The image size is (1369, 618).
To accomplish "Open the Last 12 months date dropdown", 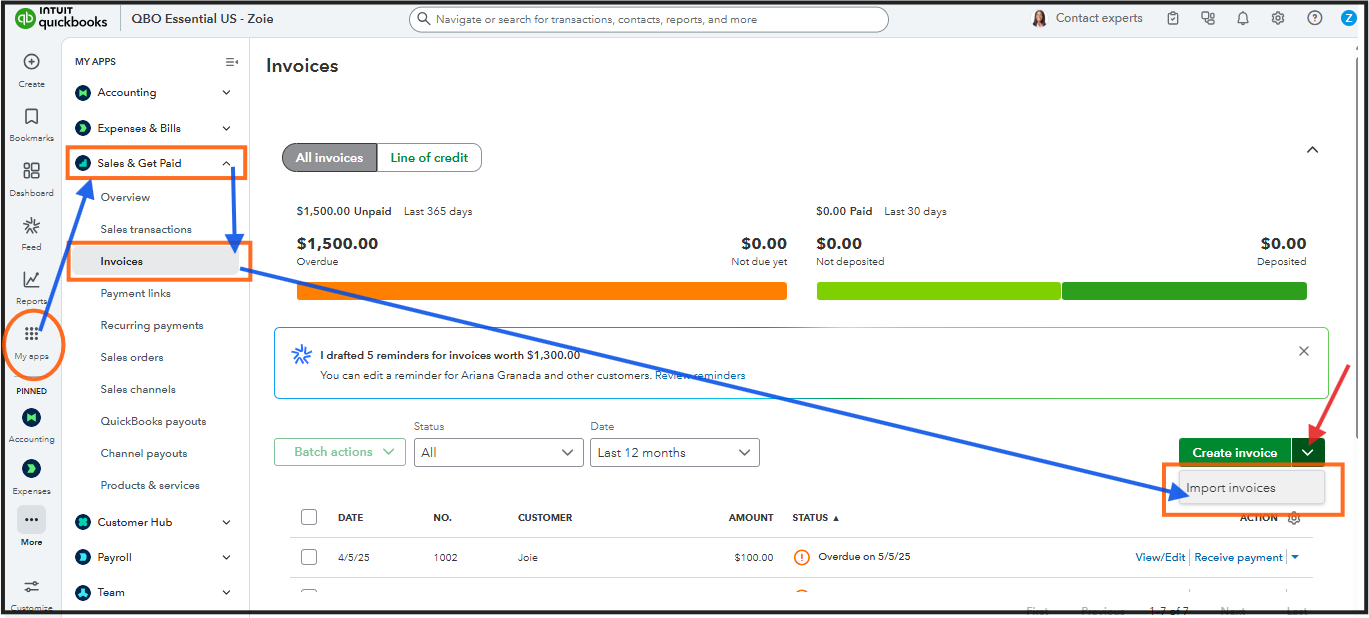I will pyautogui.click(x=674, y=452).
